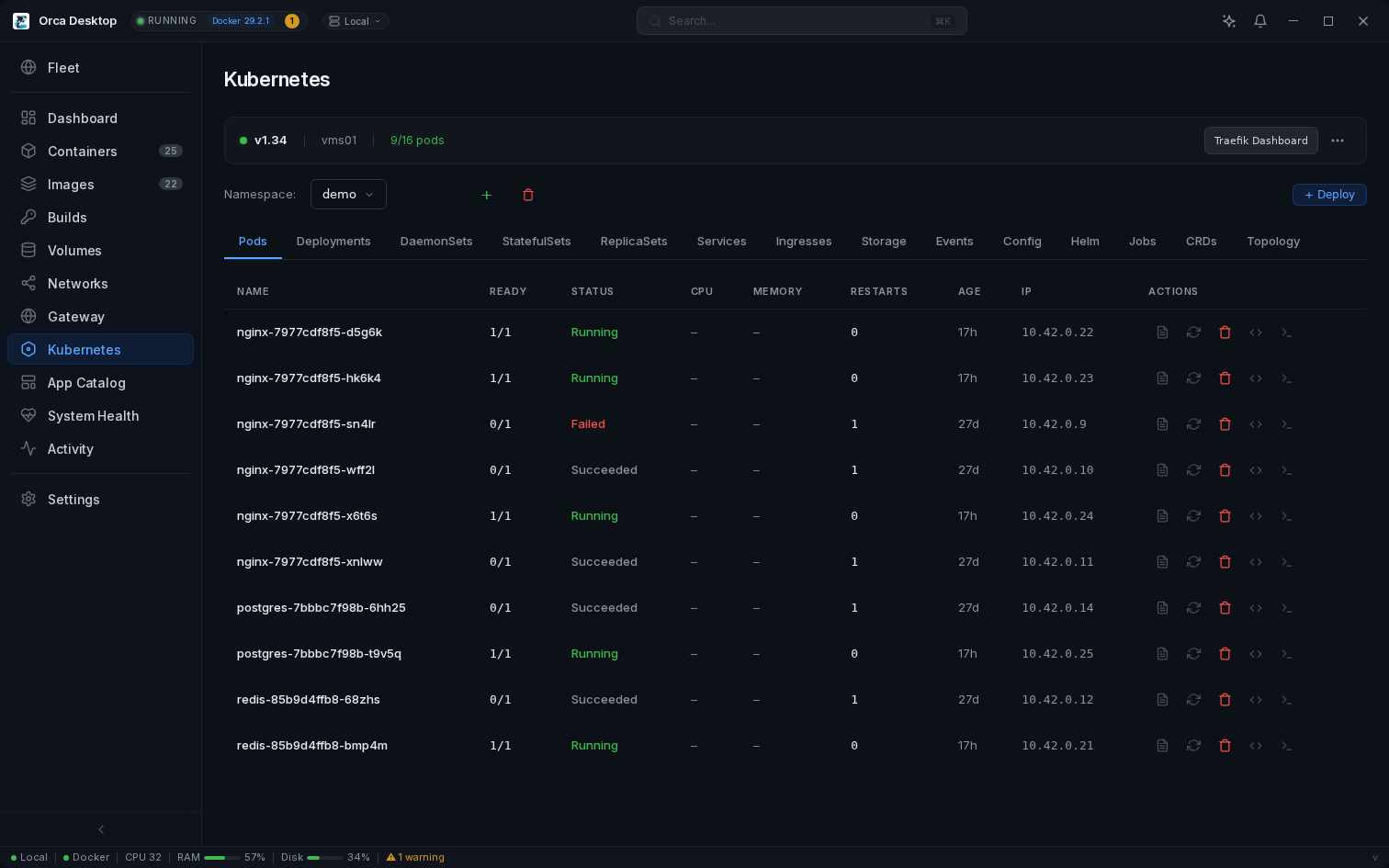Open the AI sparkle assistant icon
The image size is (1389, 868).
click(1229, 21)
